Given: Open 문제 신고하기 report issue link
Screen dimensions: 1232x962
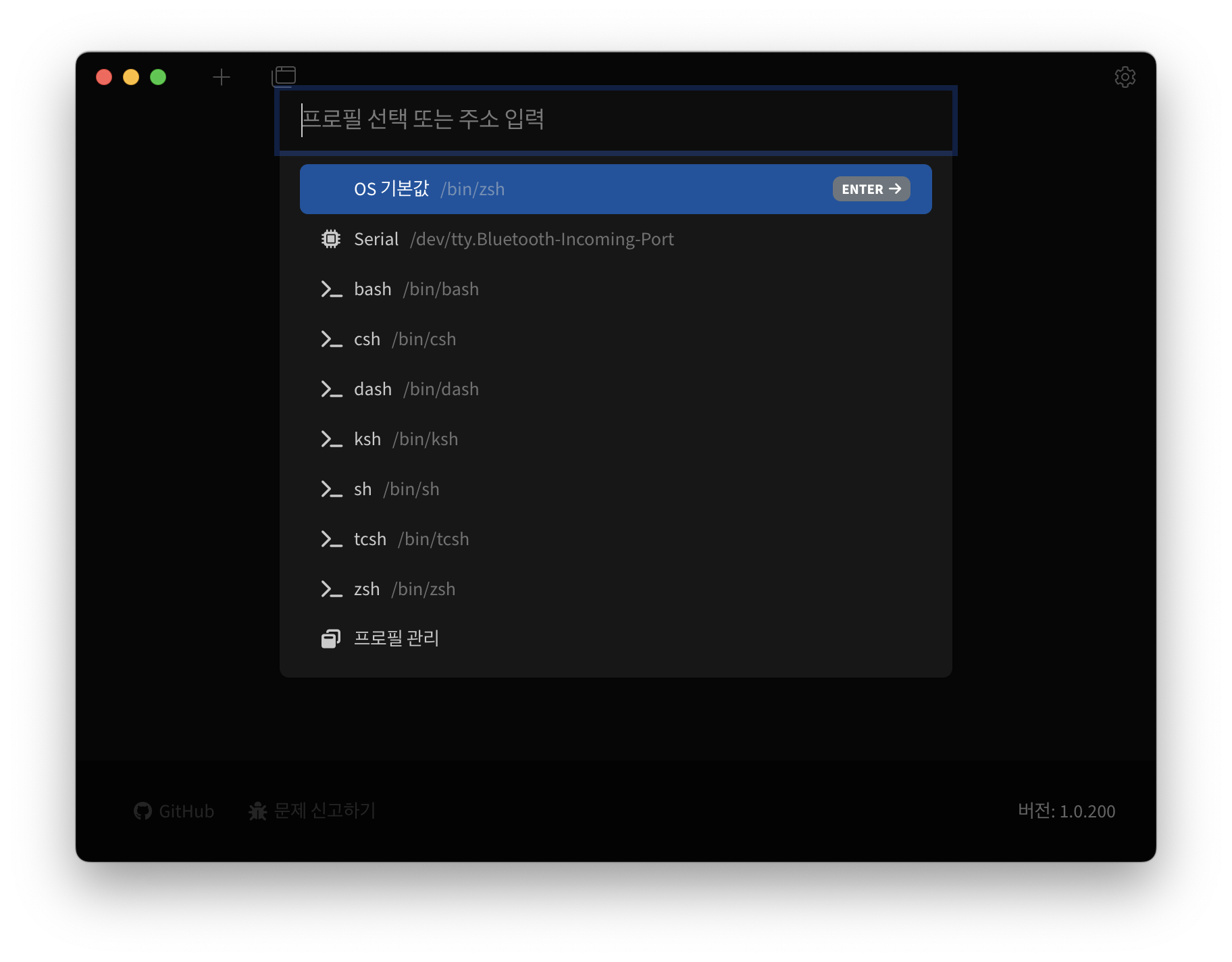Looking at the screenshot, I should tap(312, 811).
